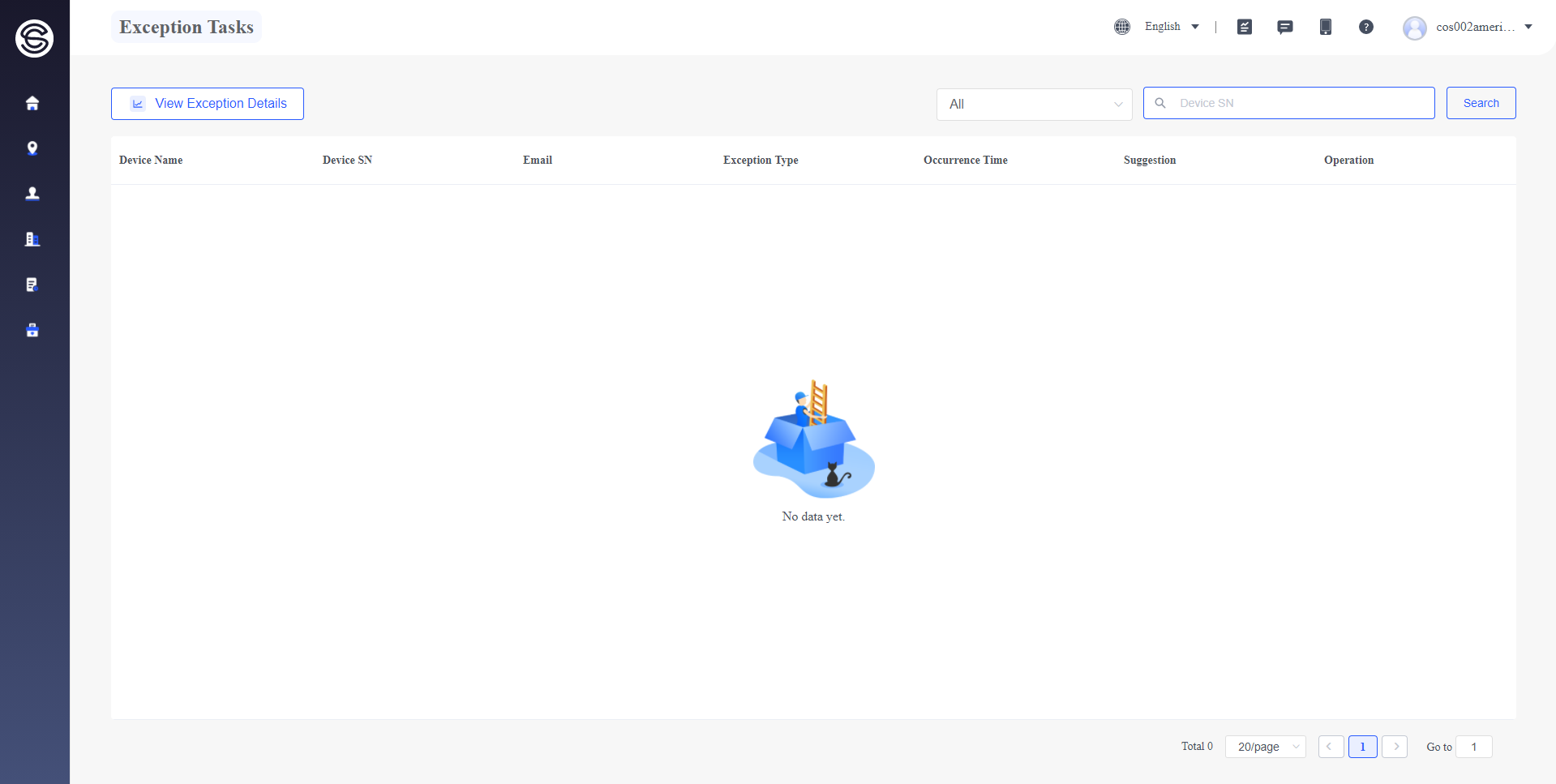Open the user sidebar icon
Screen dimensions: 1556x784
point(32,194)
